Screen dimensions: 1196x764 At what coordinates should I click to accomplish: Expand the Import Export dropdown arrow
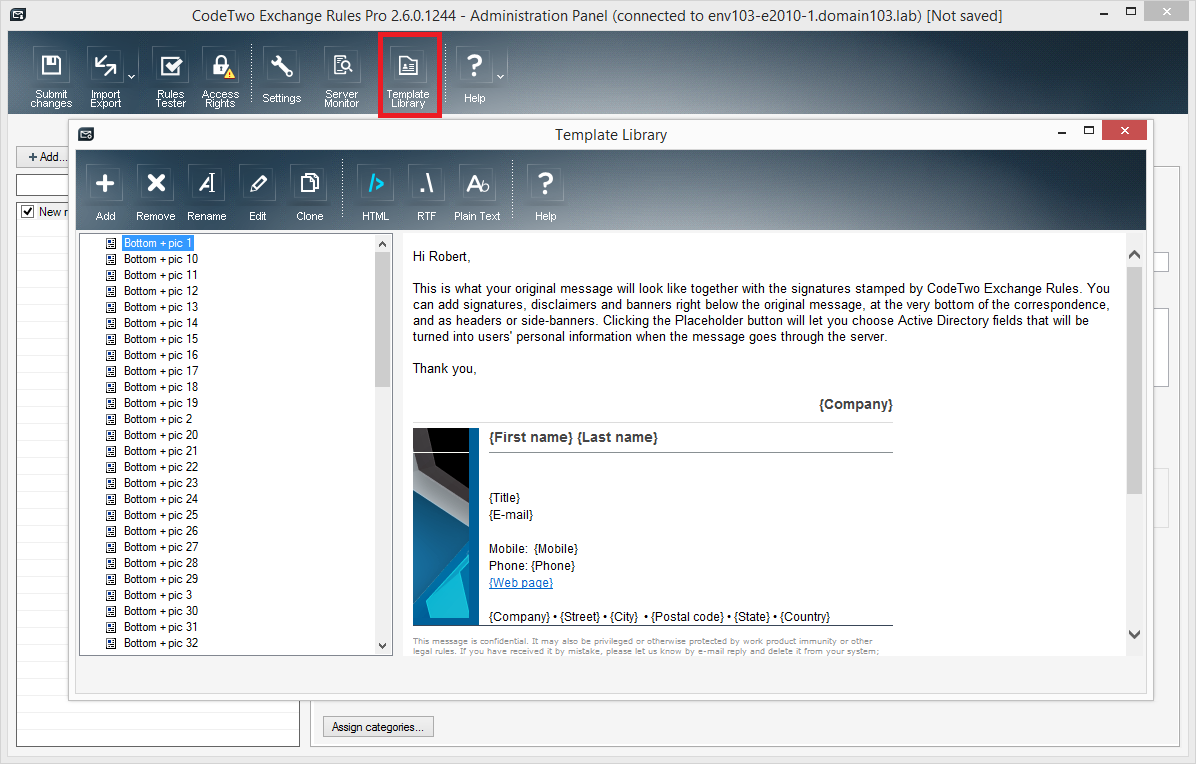coord(131,77)
